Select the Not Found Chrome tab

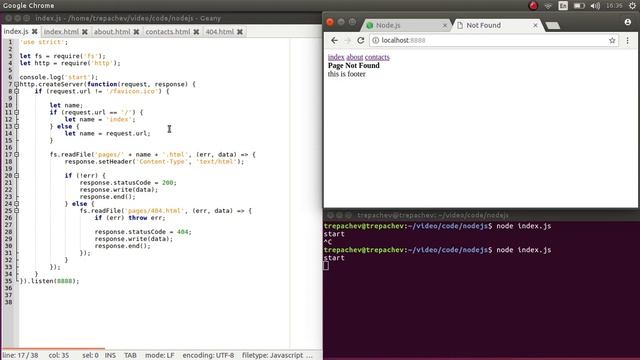[498, 25]
